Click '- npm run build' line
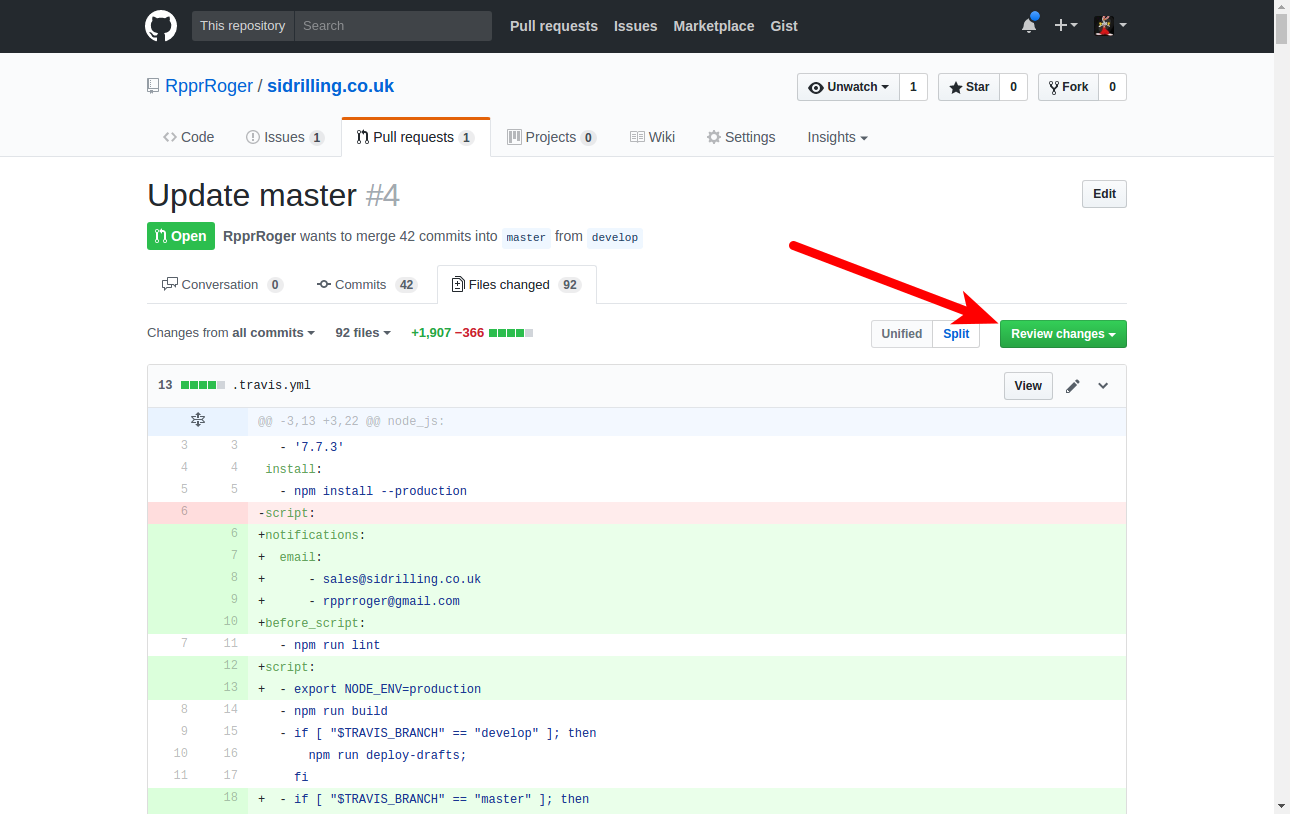 (637, 711)
